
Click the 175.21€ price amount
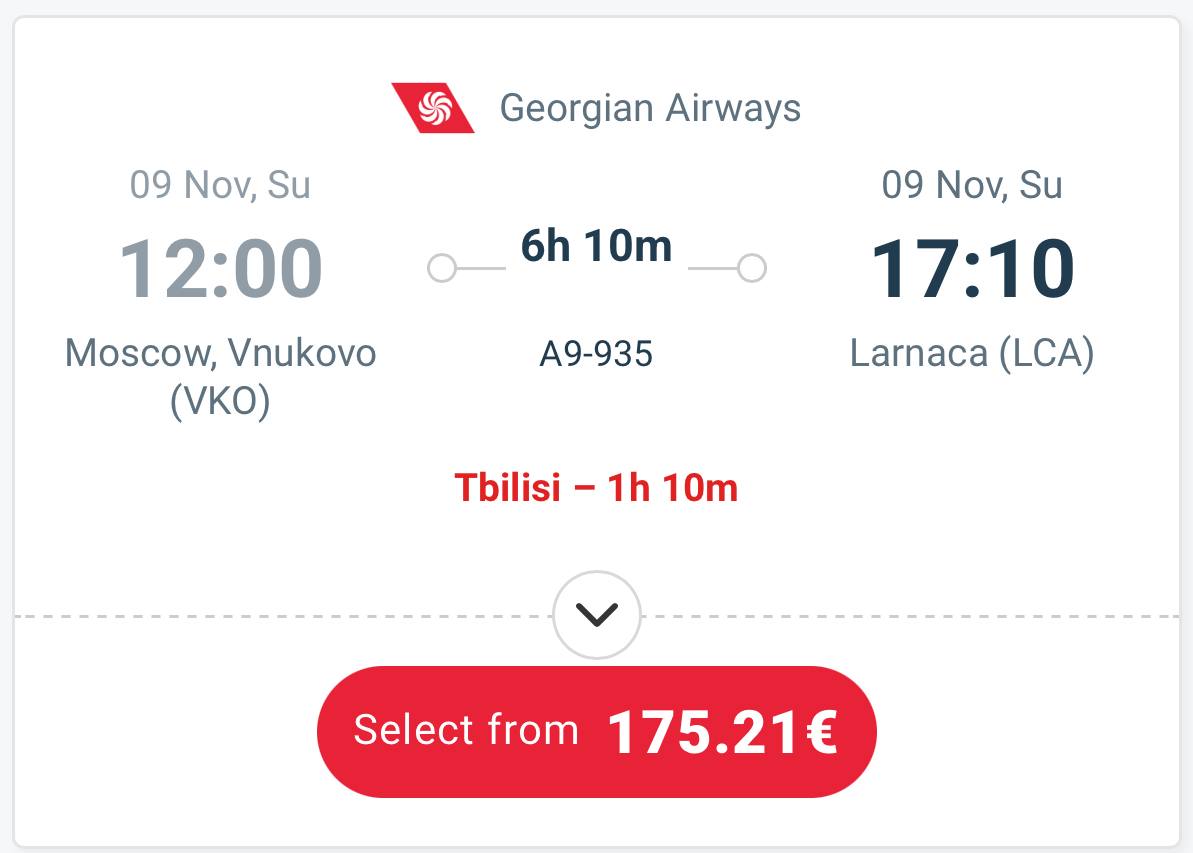click(722, 732)
